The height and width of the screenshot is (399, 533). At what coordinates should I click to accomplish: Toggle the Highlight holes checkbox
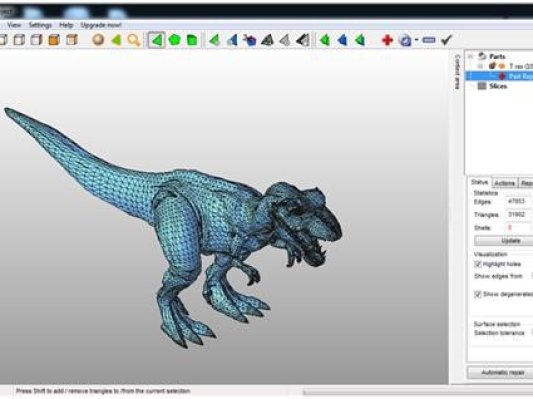point(478,264)
